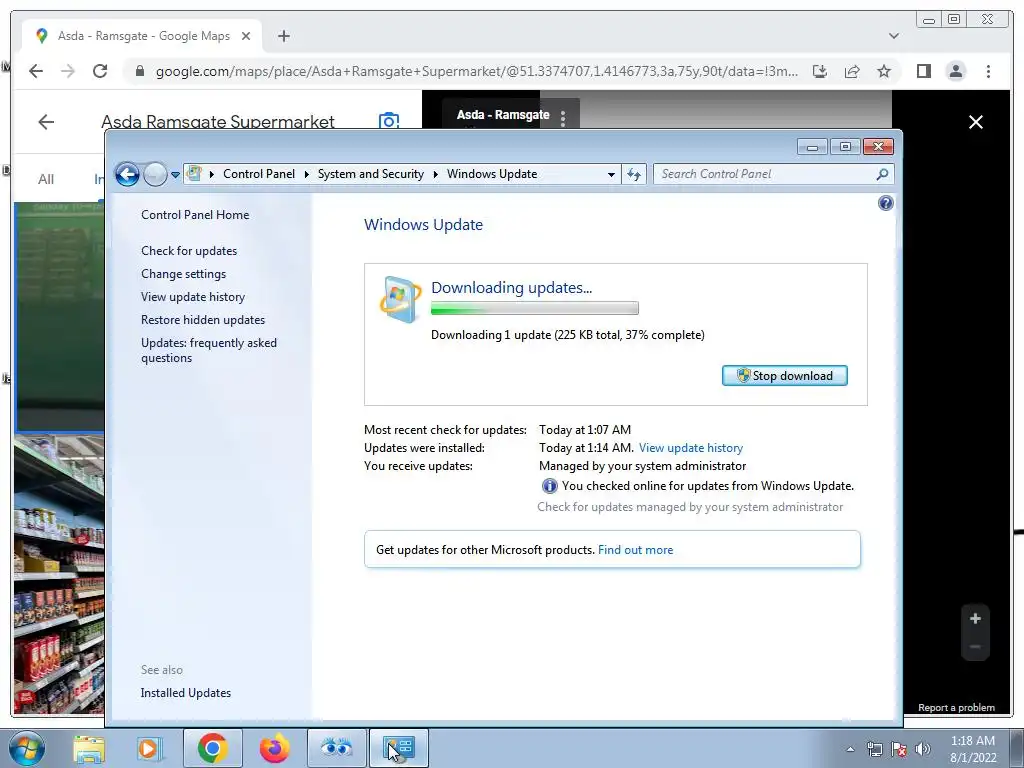This screenshot has height=768, width=1024.
Task: Open a new Chrome tab
Action: point(283,36)
